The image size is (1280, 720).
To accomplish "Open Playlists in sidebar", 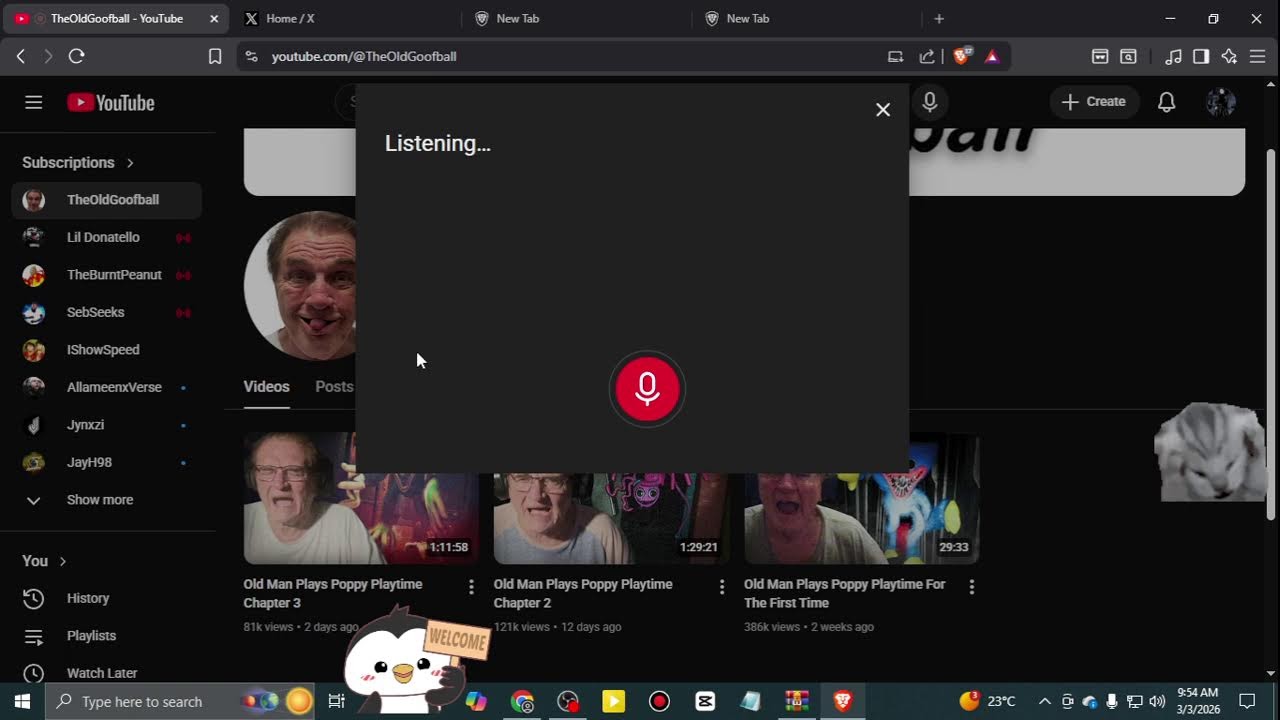I will pyautogui.click(x=107, y=636).
